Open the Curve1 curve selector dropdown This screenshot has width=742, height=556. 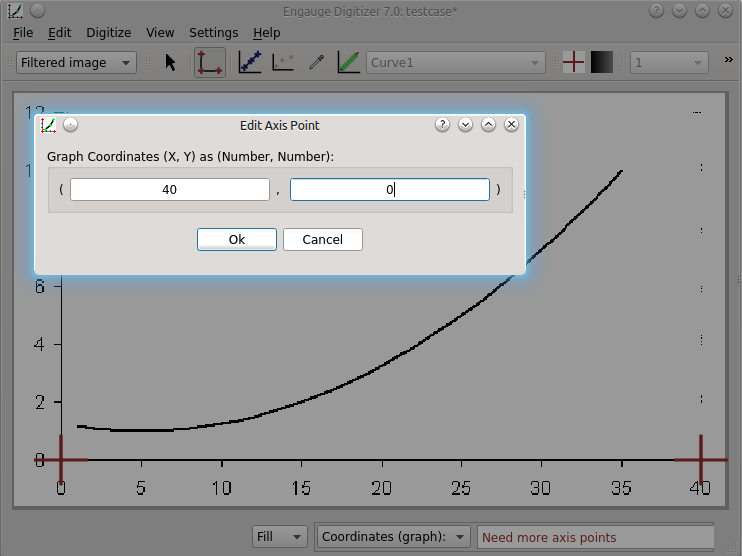456,63
